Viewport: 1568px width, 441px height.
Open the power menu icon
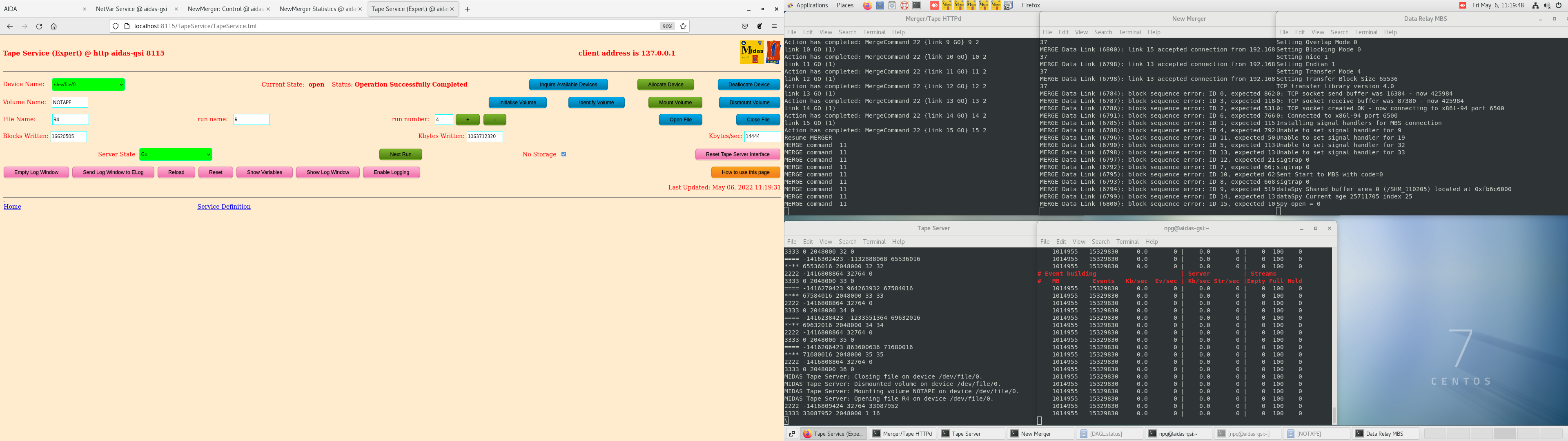pyautogui.click(x=1558, y=5)
